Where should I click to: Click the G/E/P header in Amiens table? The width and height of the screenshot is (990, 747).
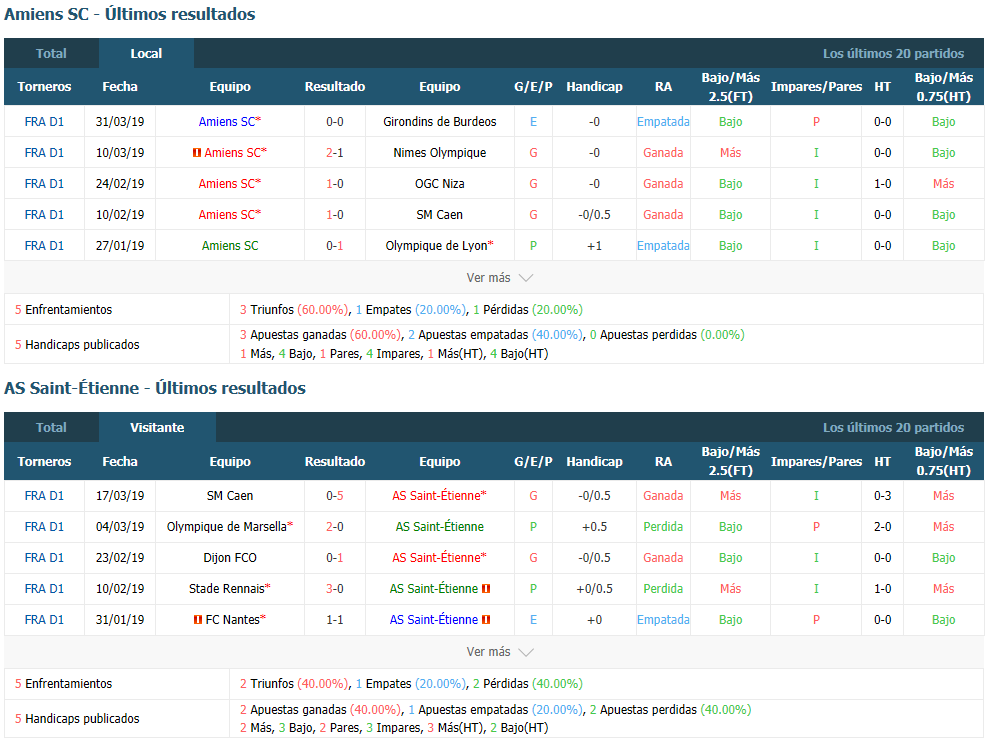[x=533, y=87]
